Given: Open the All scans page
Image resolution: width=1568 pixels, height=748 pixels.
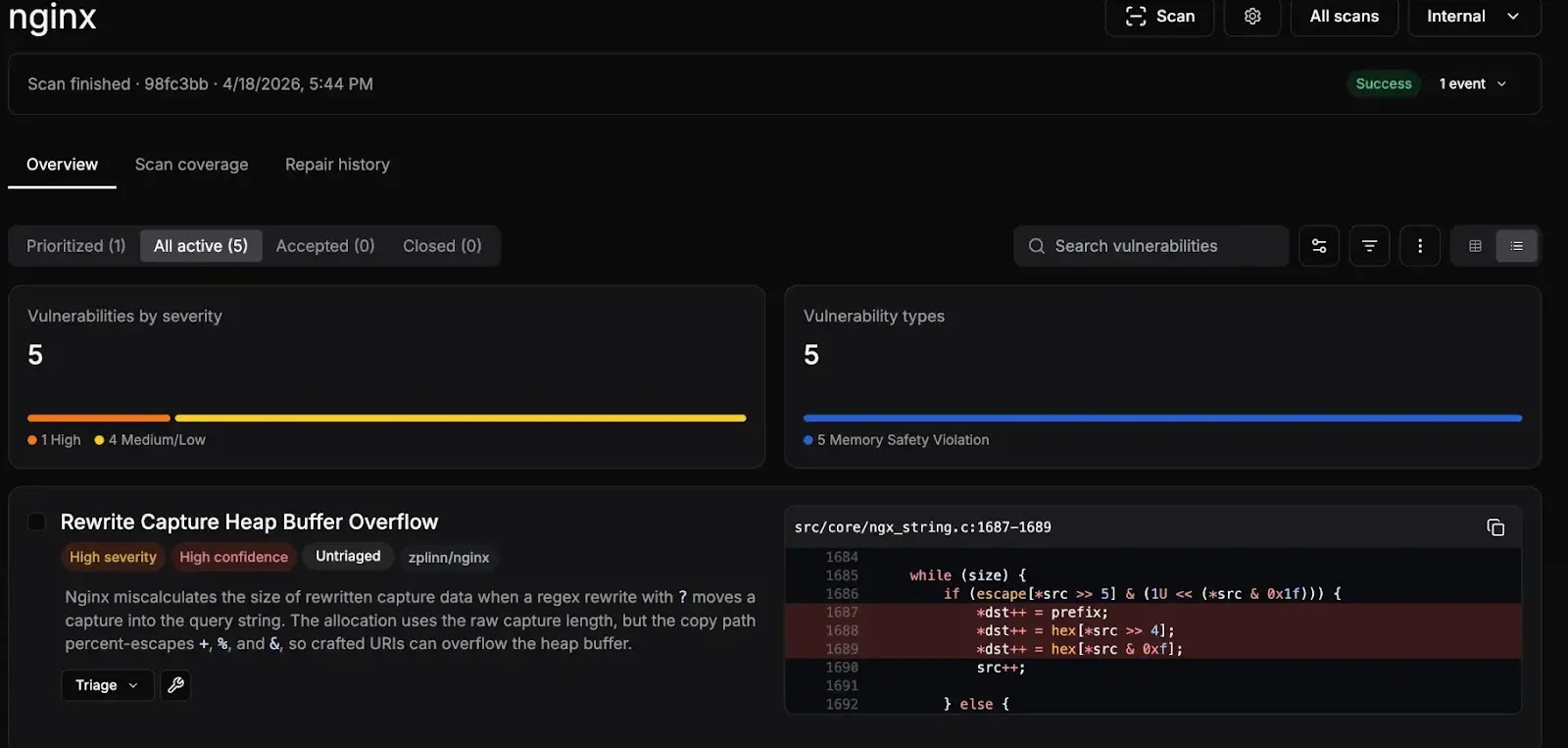Looking at the screenshot, I should pos(1344,16).
